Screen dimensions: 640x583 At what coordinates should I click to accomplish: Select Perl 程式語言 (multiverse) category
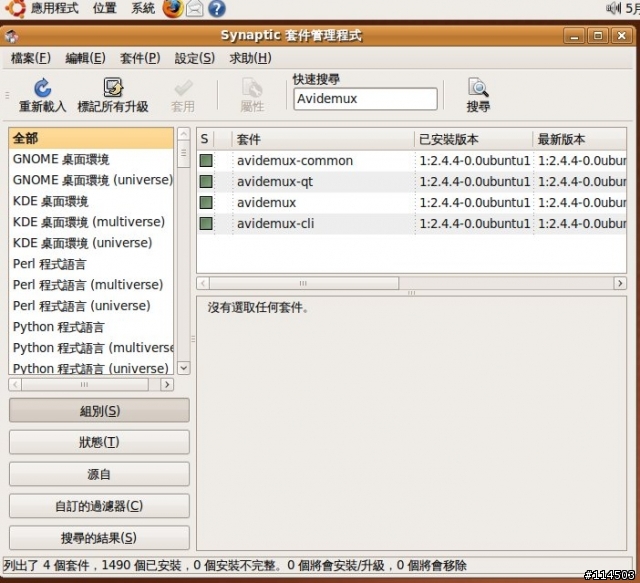91,285
